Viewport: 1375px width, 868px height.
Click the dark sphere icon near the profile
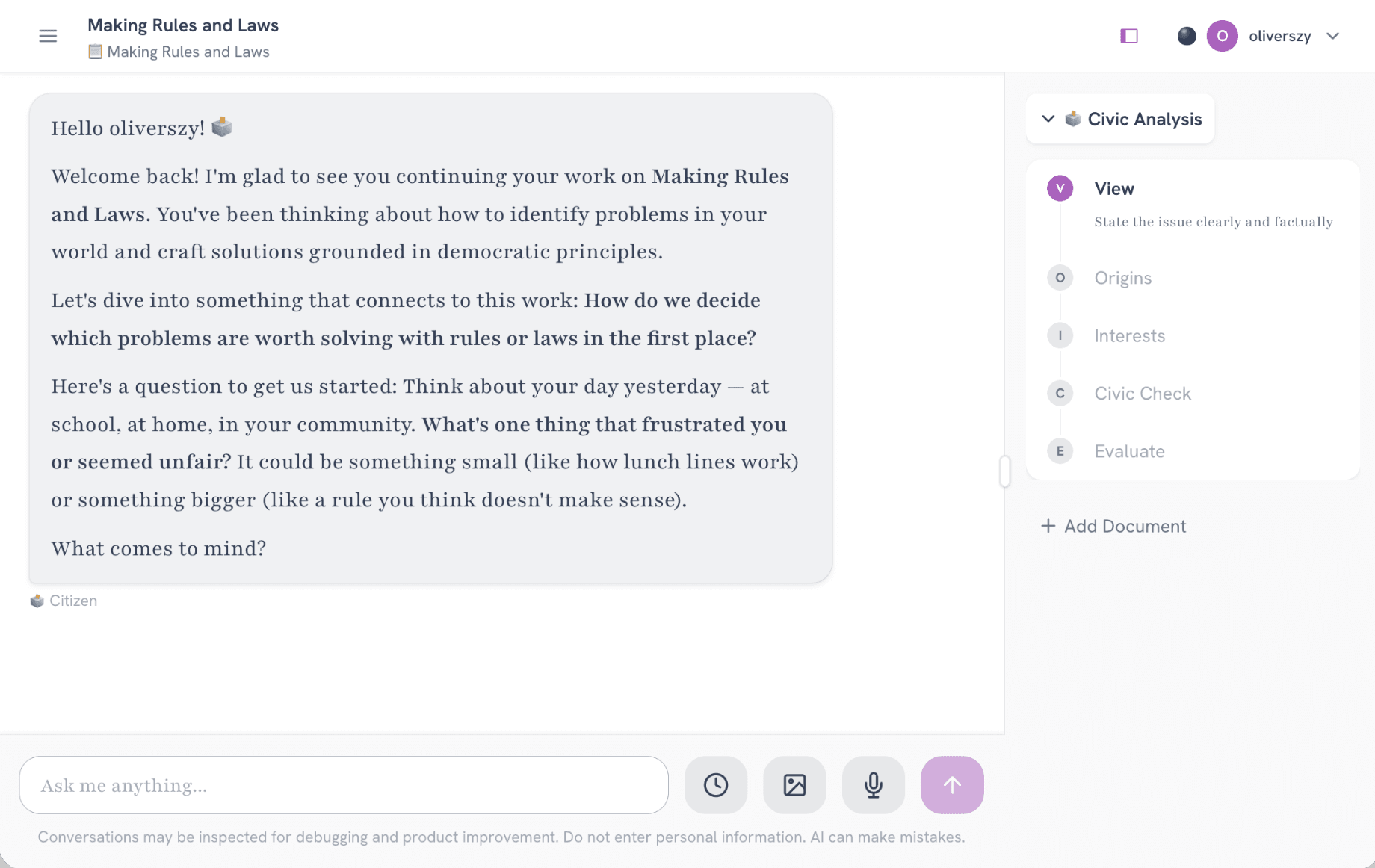tap(1186, 36)
